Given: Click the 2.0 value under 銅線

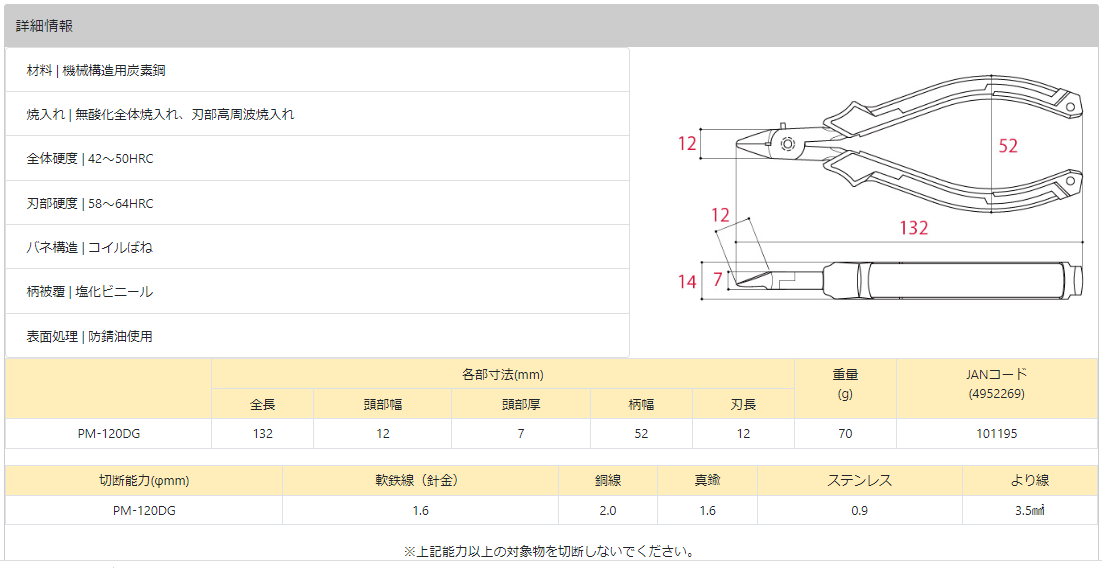Looking at the screenshot, I should 608,511.
